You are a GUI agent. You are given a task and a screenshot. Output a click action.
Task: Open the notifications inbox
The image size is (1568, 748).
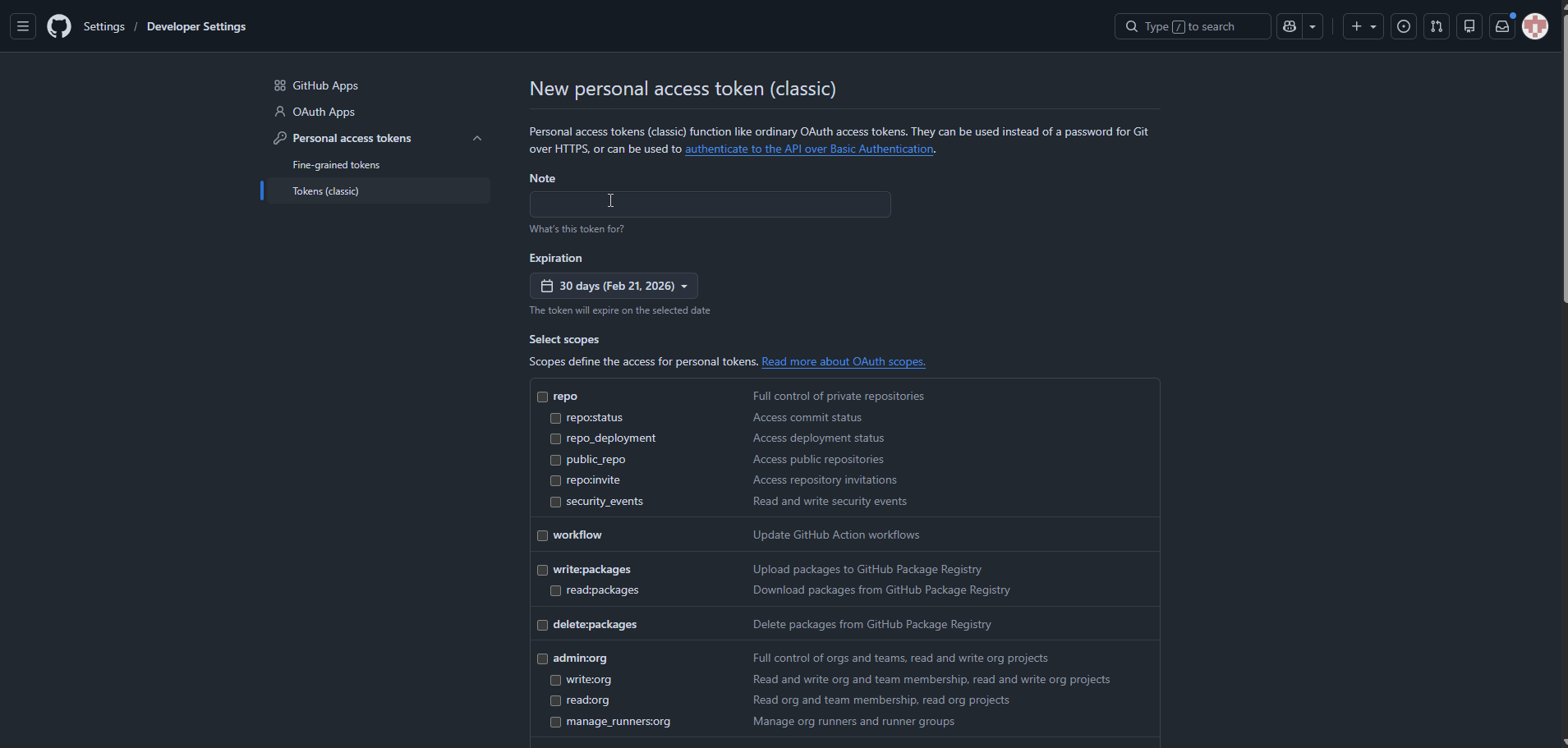pyautogui.click(x=1502, y=26)
